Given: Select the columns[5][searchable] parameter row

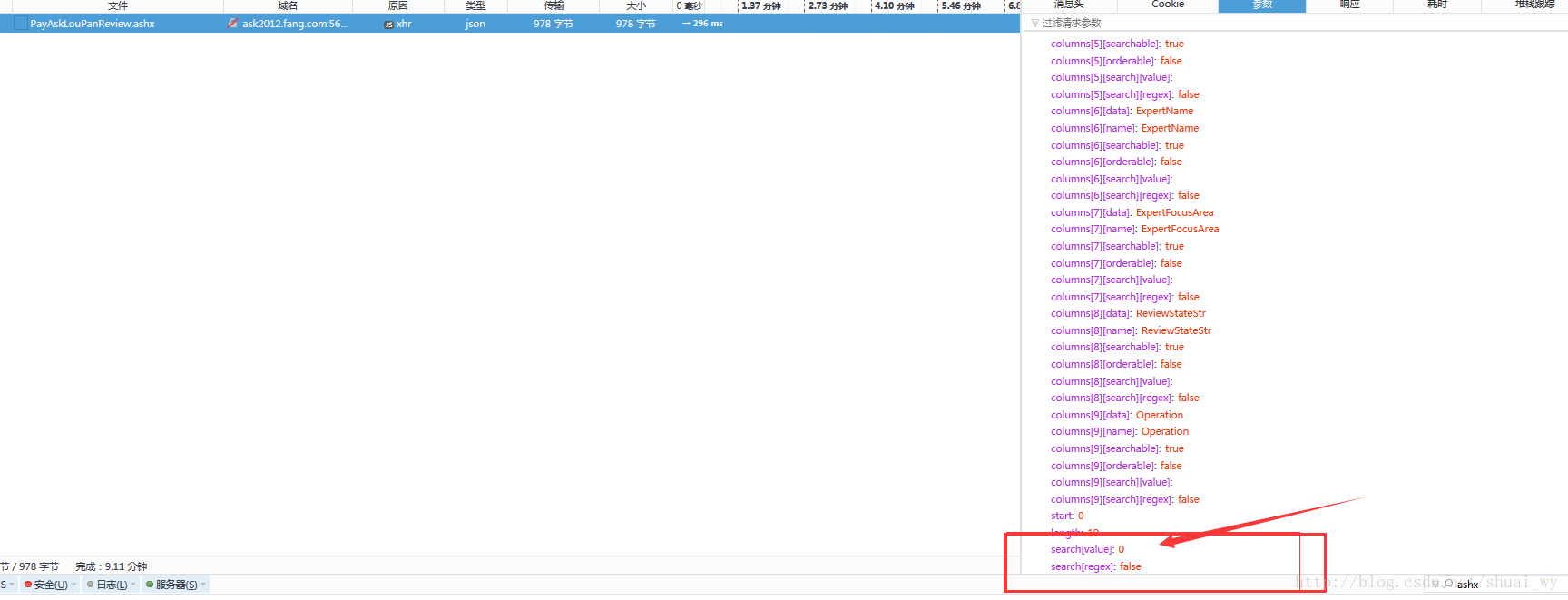Looking at the screenshot, I should pyautogui.click(x=1117, y=44).
